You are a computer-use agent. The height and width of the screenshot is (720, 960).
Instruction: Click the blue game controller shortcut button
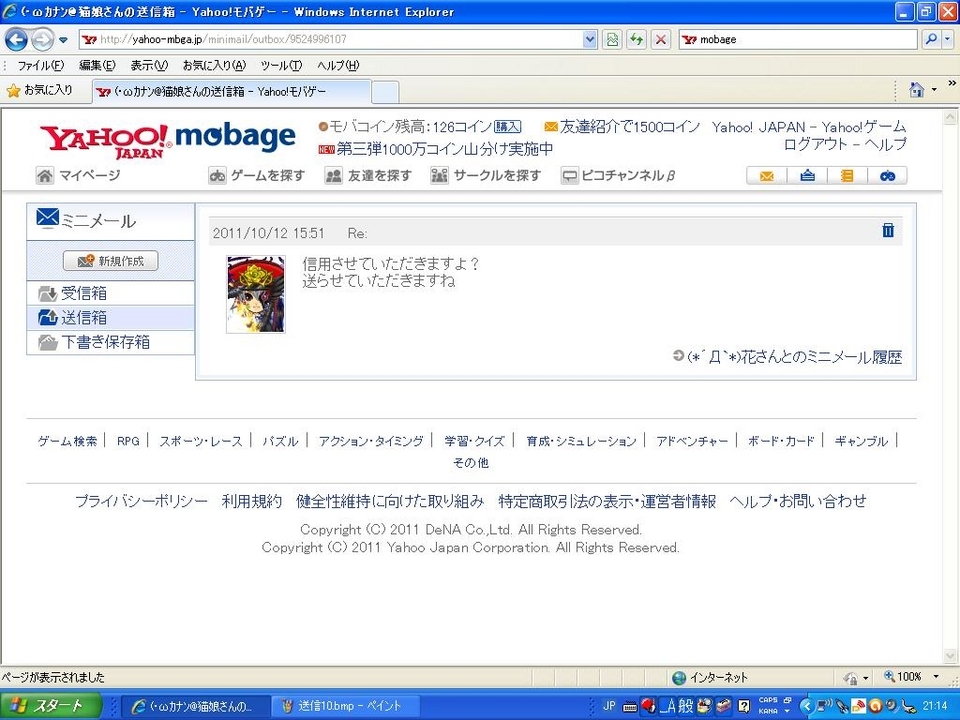click(887, 176)
